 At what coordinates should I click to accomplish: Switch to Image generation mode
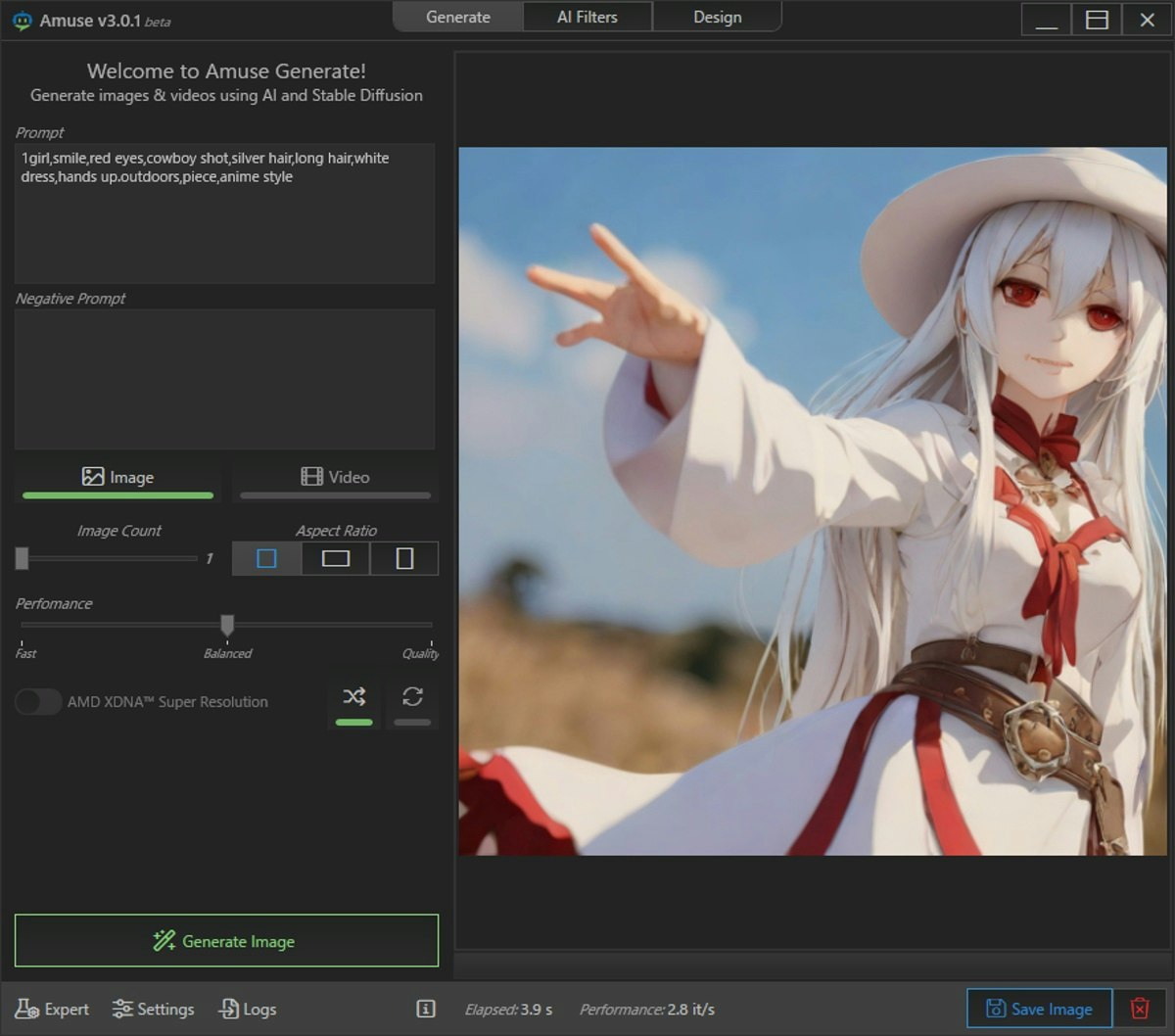click(117, 478)
